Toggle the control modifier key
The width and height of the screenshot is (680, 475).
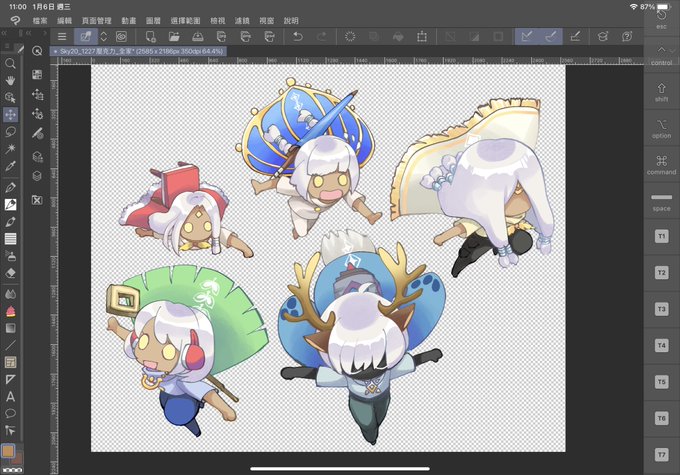pos(661,55)
